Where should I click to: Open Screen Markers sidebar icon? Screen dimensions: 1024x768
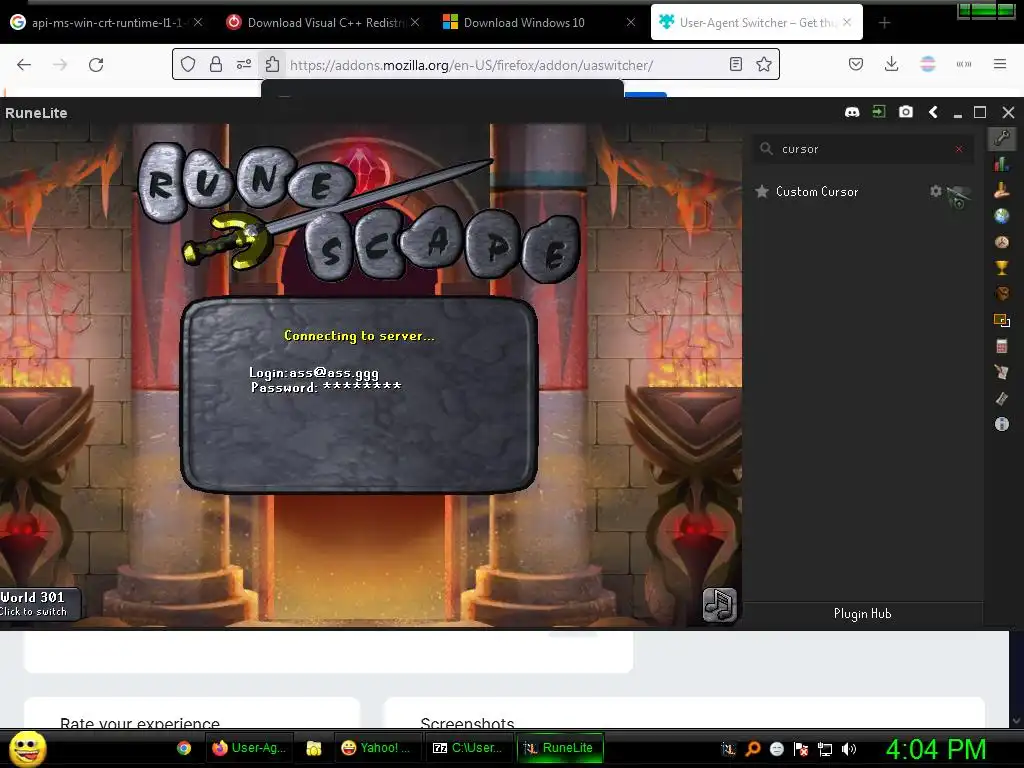1002,320
